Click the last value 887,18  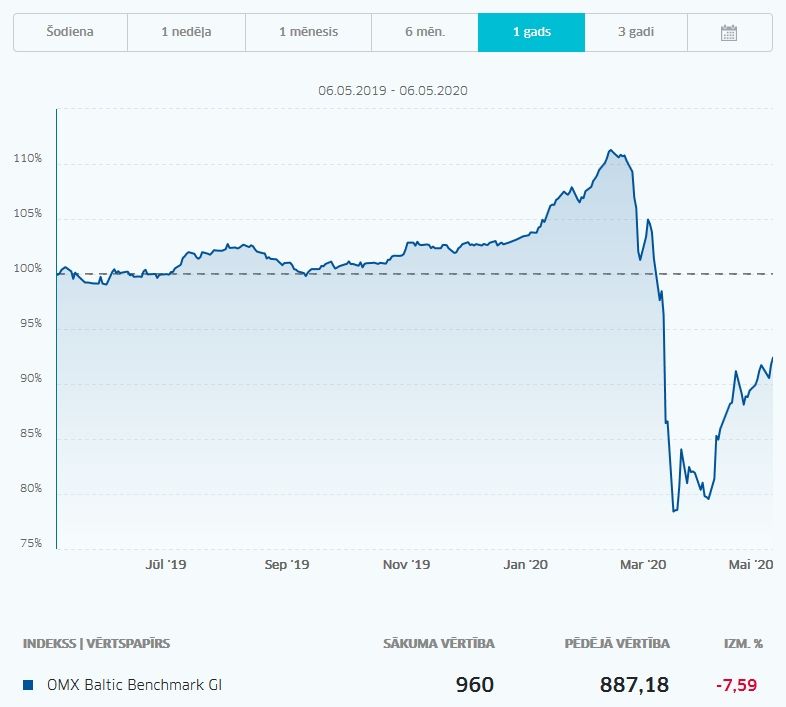(634, 685)
